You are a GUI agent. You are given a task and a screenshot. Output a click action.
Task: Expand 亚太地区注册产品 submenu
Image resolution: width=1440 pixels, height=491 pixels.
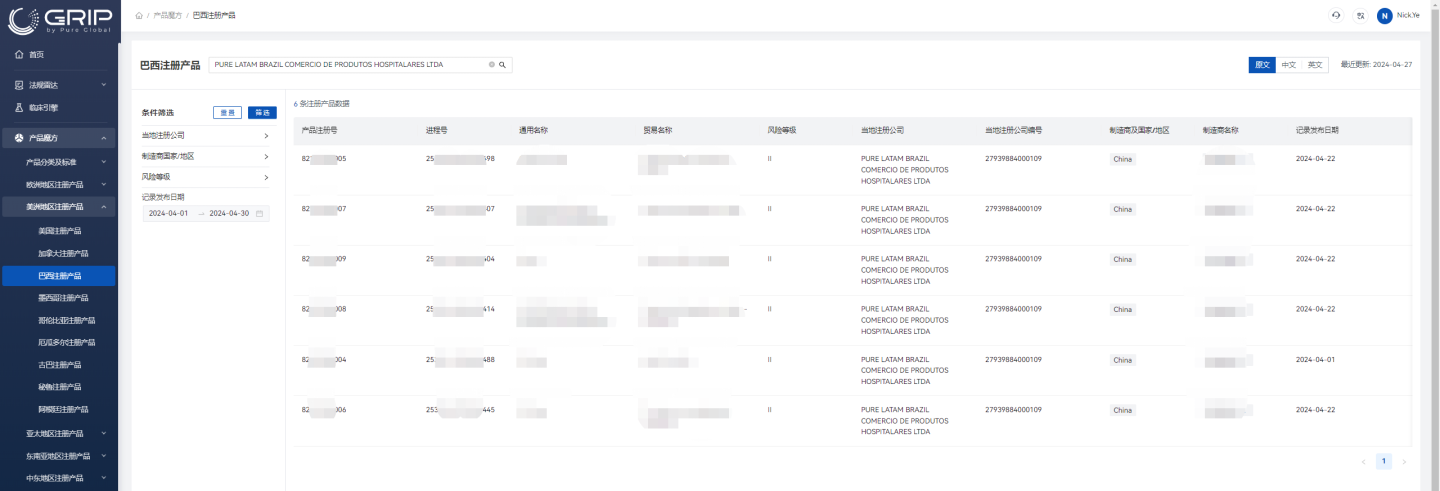click(x=104, y=433)
